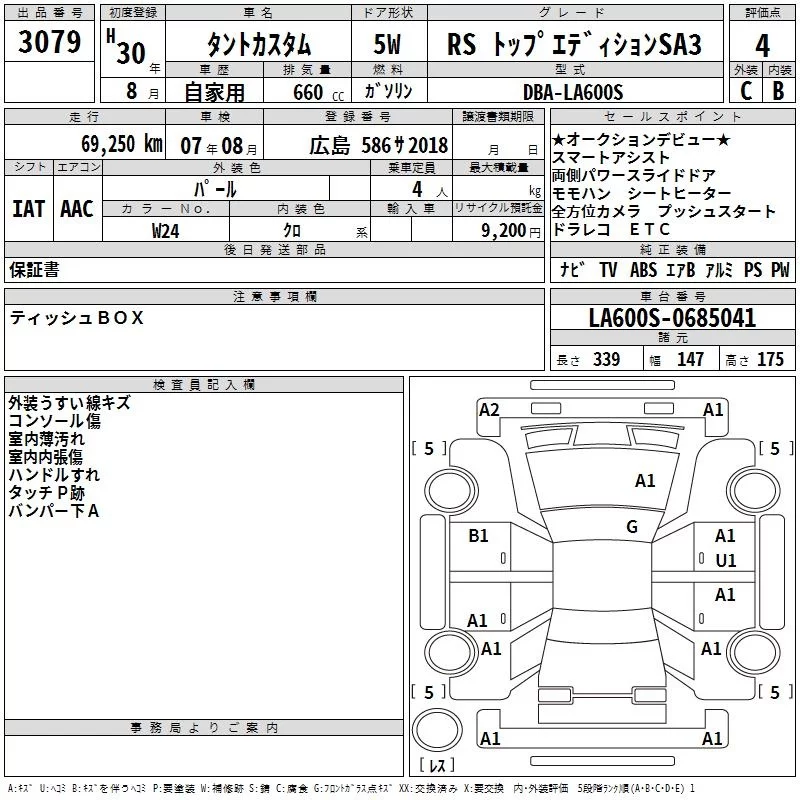800x800 pixels.
Task: Select the アルミ equipment label
Action: pos(719,270)
